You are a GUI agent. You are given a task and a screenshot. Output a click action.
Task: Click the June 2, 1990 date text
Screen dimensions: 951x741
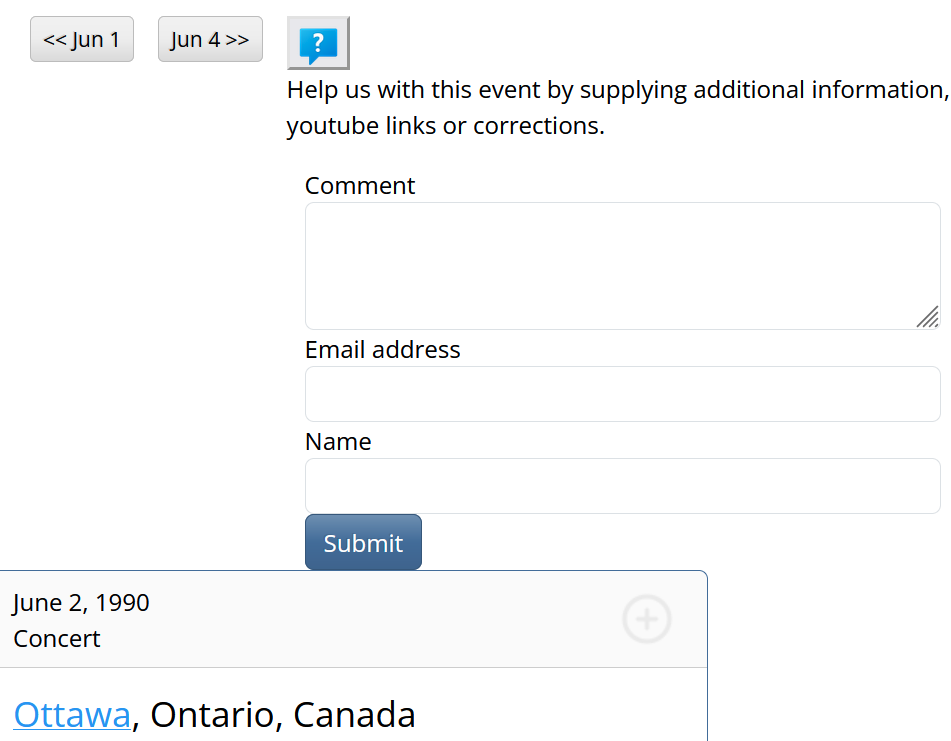pos(81,603)
